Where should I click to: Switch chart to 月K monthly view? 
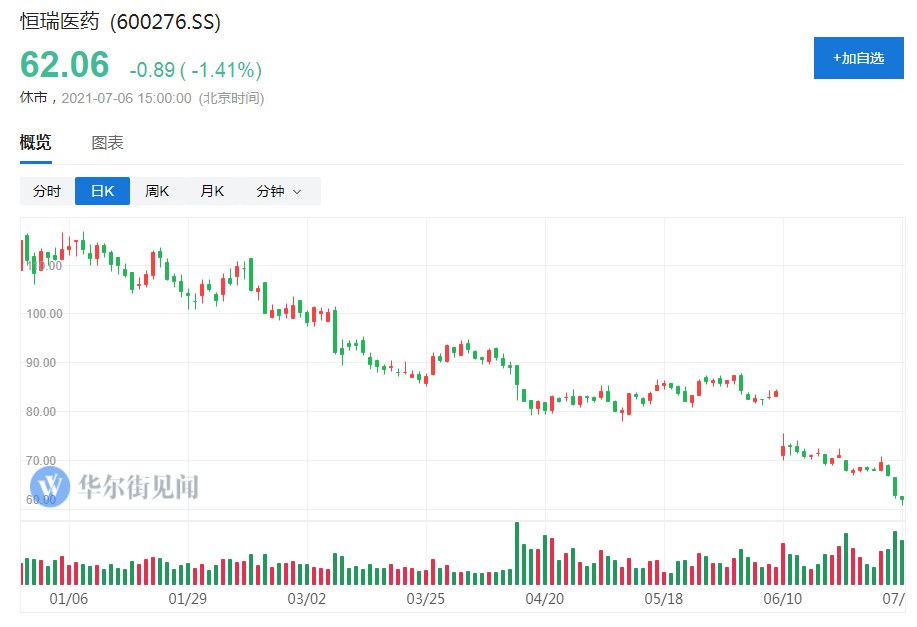[212, 191]
